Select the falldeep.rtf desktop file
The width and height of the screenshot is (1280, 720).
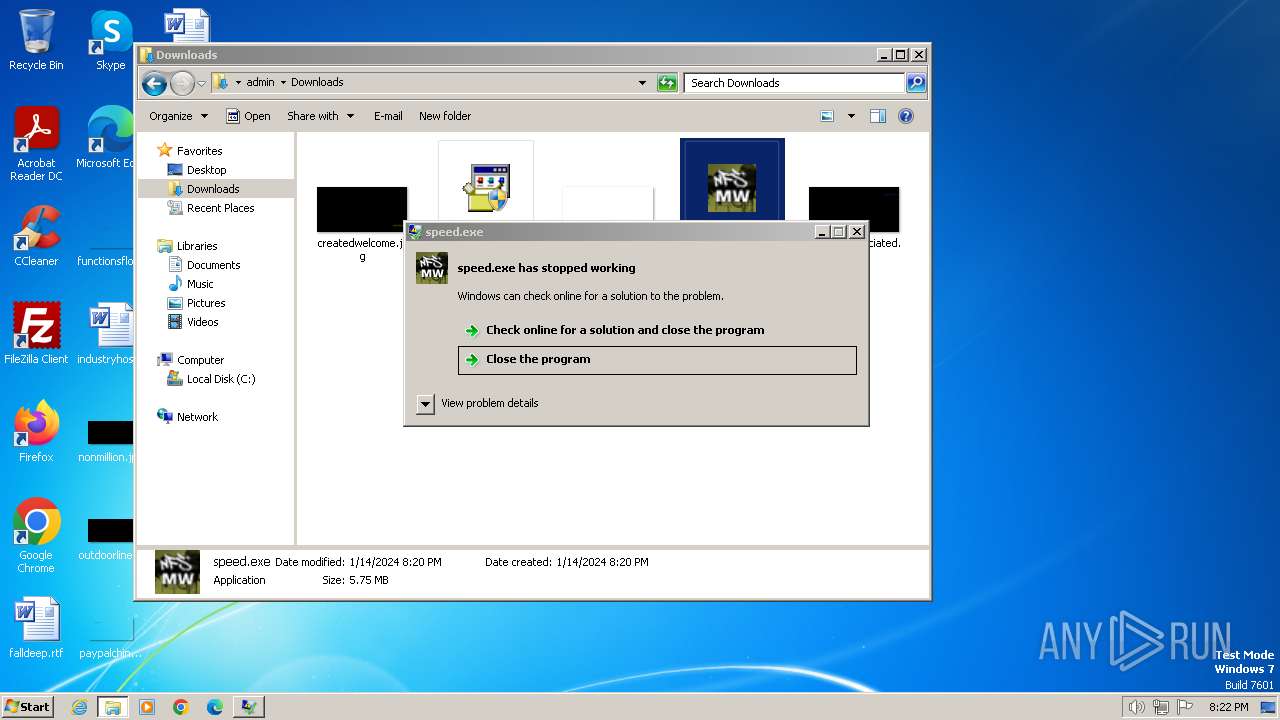click(x=36, y=628)
